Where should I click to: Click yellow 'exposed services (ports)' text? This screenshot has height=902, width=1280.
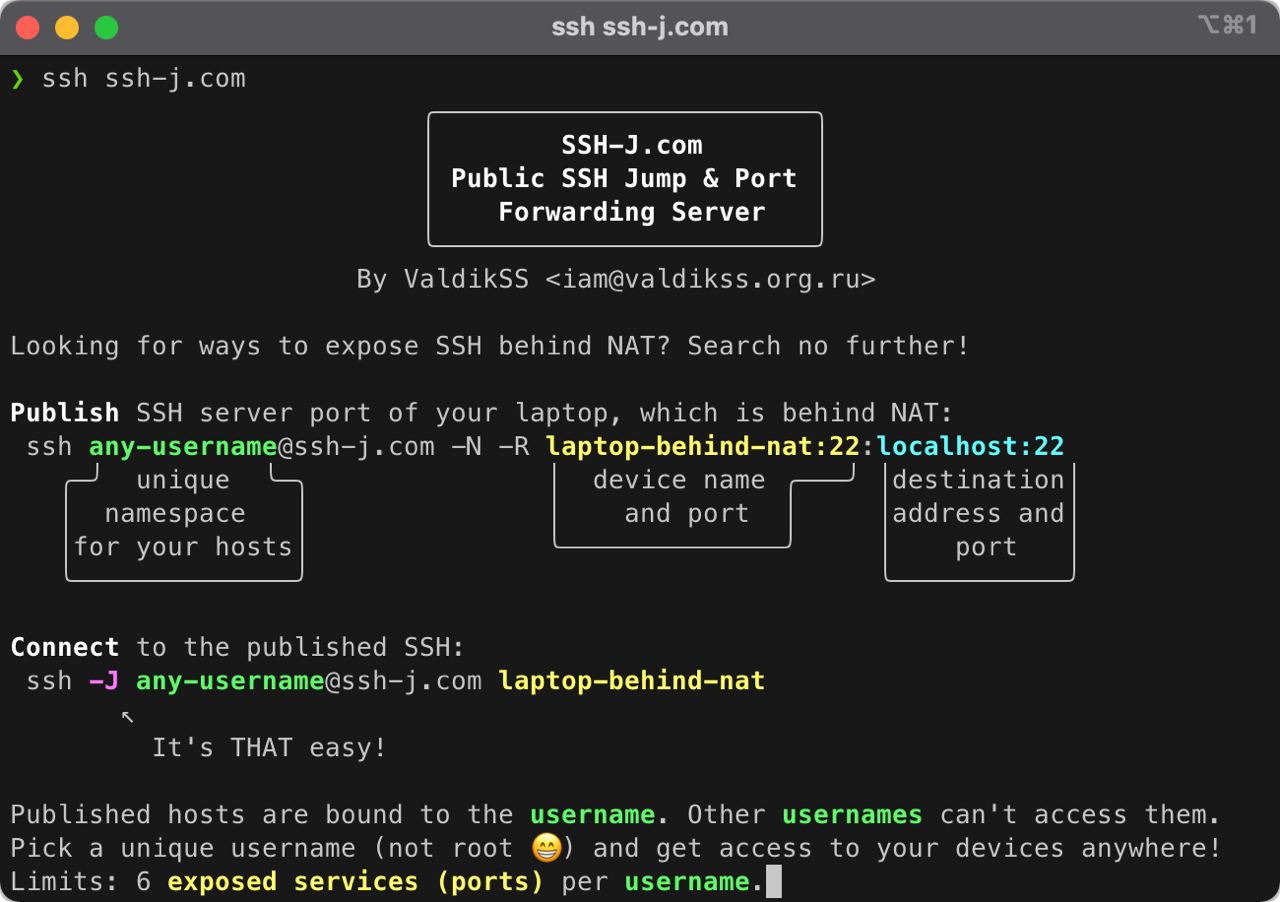(355, 882)
